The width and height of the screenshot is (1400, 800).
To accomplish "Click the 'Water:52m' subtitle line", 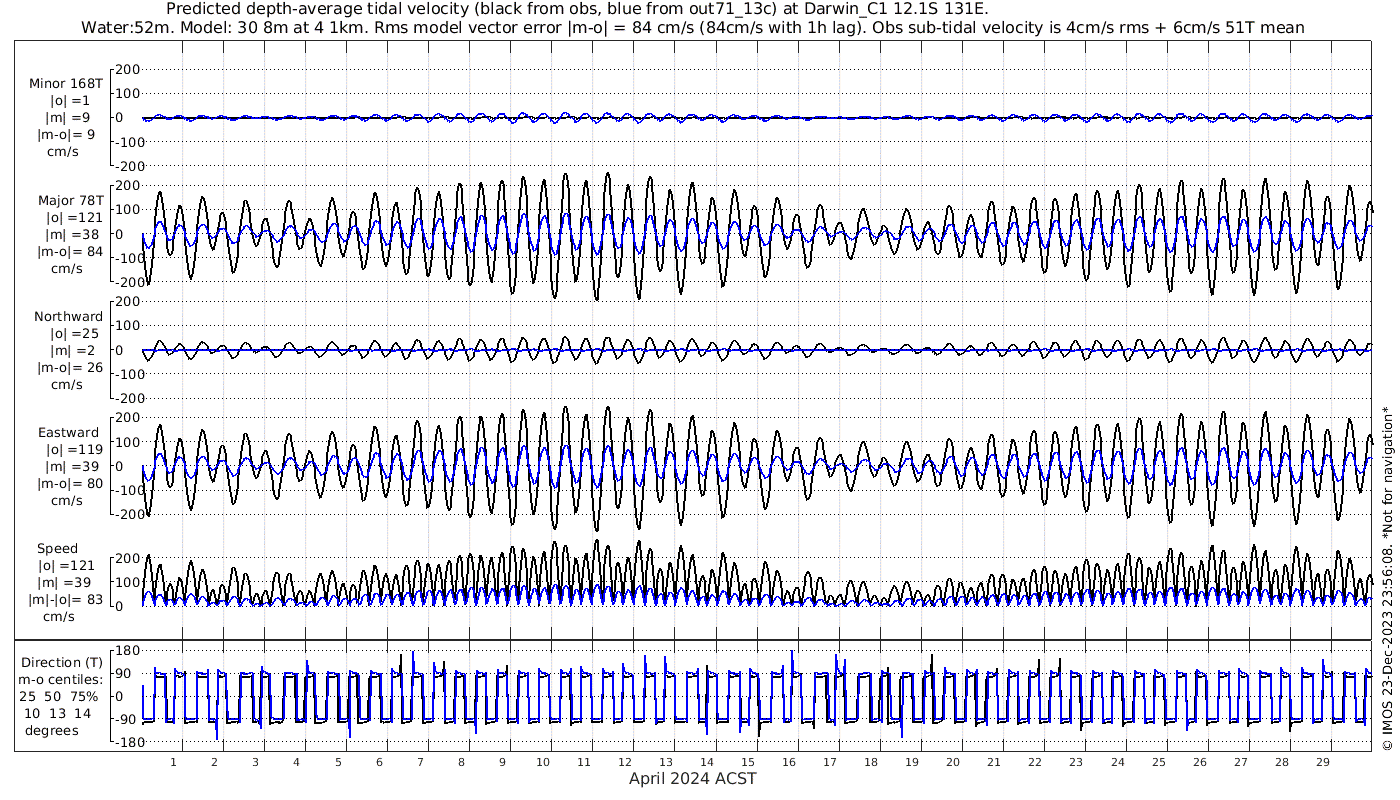I will pyautogui.click(x=693, y=28).
